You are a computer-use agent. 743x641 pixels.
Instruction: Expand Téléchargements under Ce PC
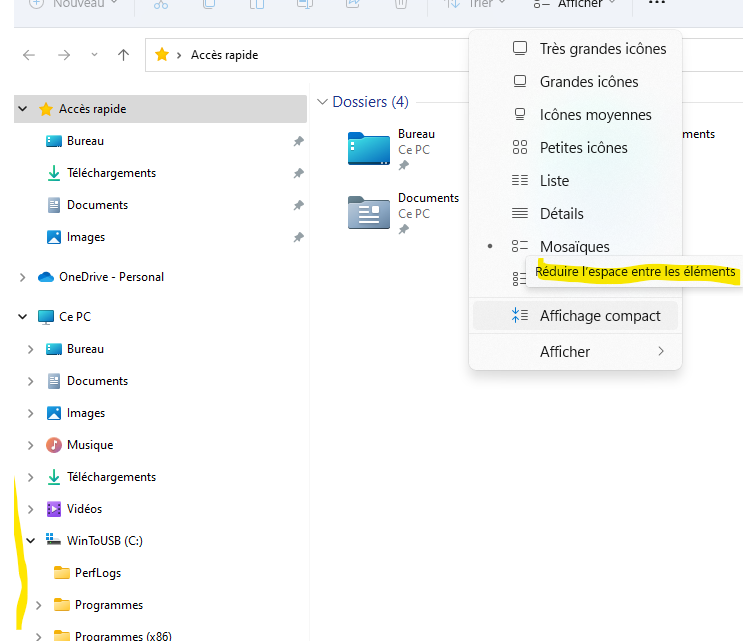click(x=30, y=477)
